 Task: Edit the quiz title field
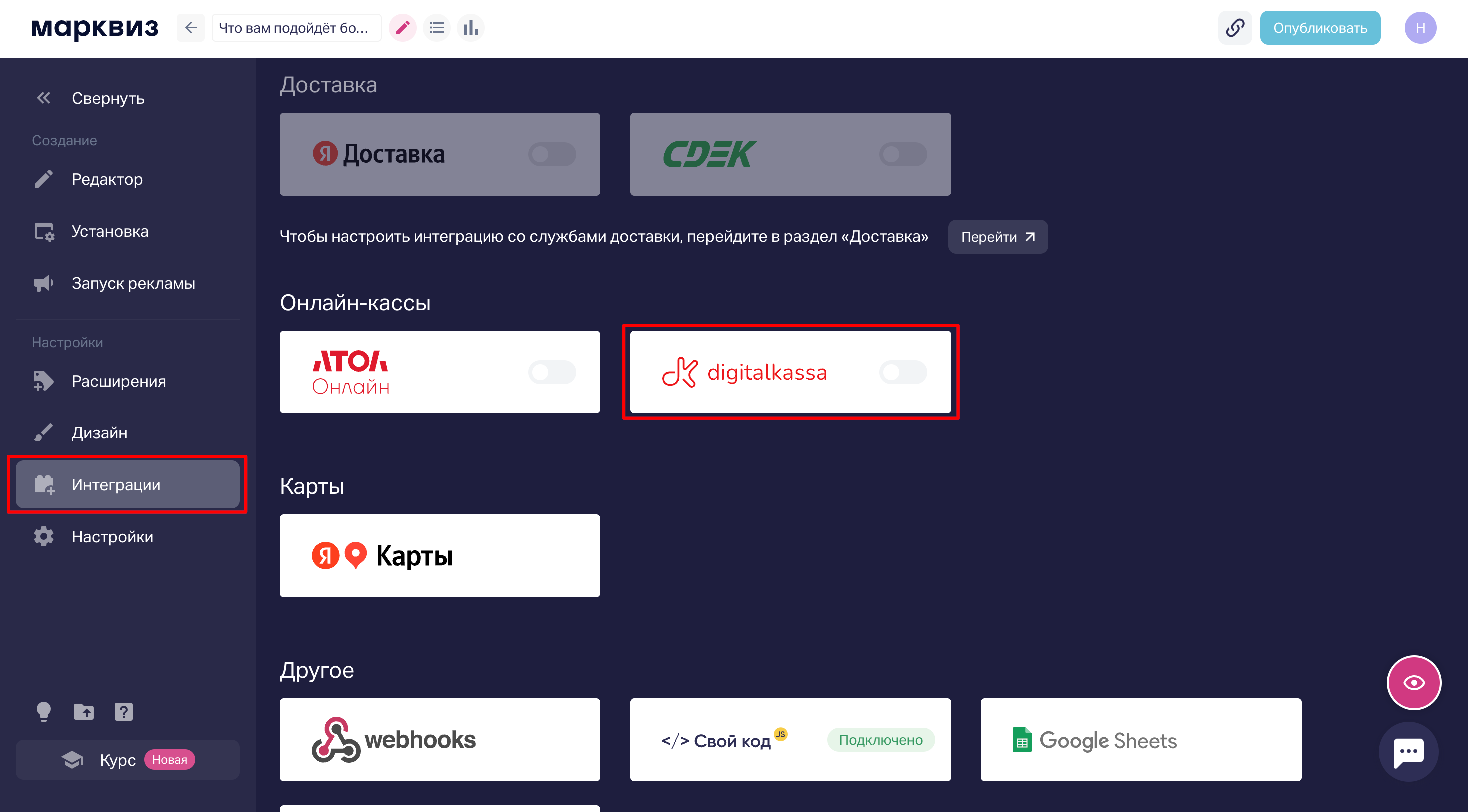pos(296,28)
